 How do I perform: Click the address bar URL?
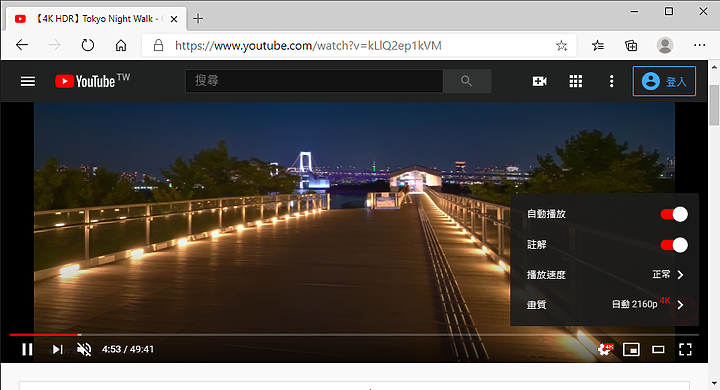pyautogui.click(x=308, y=45)
